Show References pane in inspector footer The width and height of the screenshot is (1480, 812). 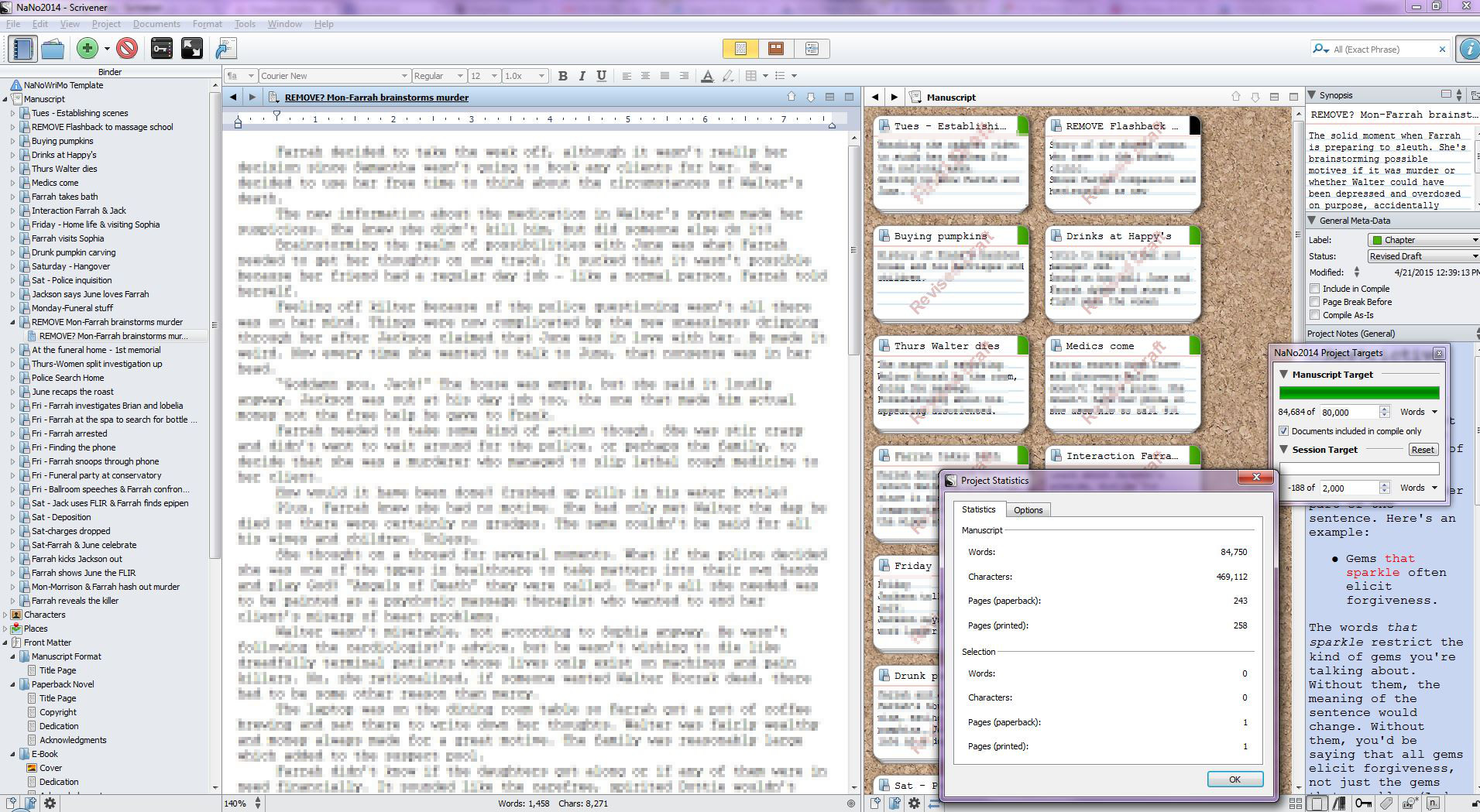[1341, 803]
